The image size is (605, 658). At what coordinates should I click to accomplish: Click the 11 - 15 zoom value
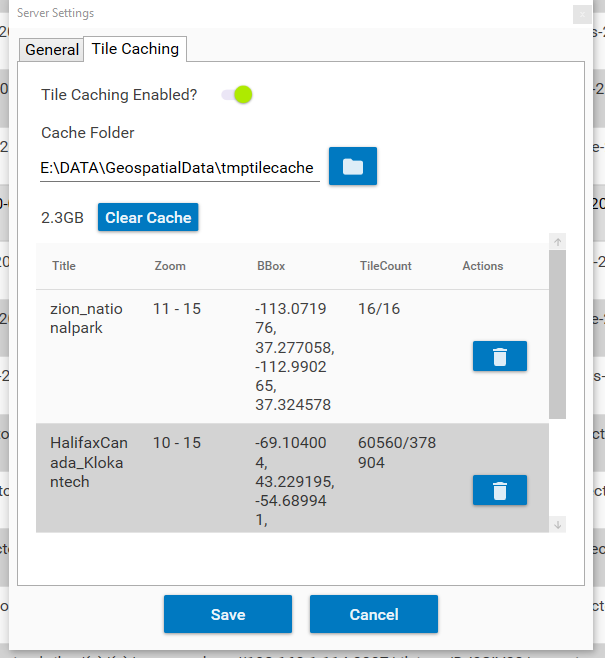[x=177, y=309]
